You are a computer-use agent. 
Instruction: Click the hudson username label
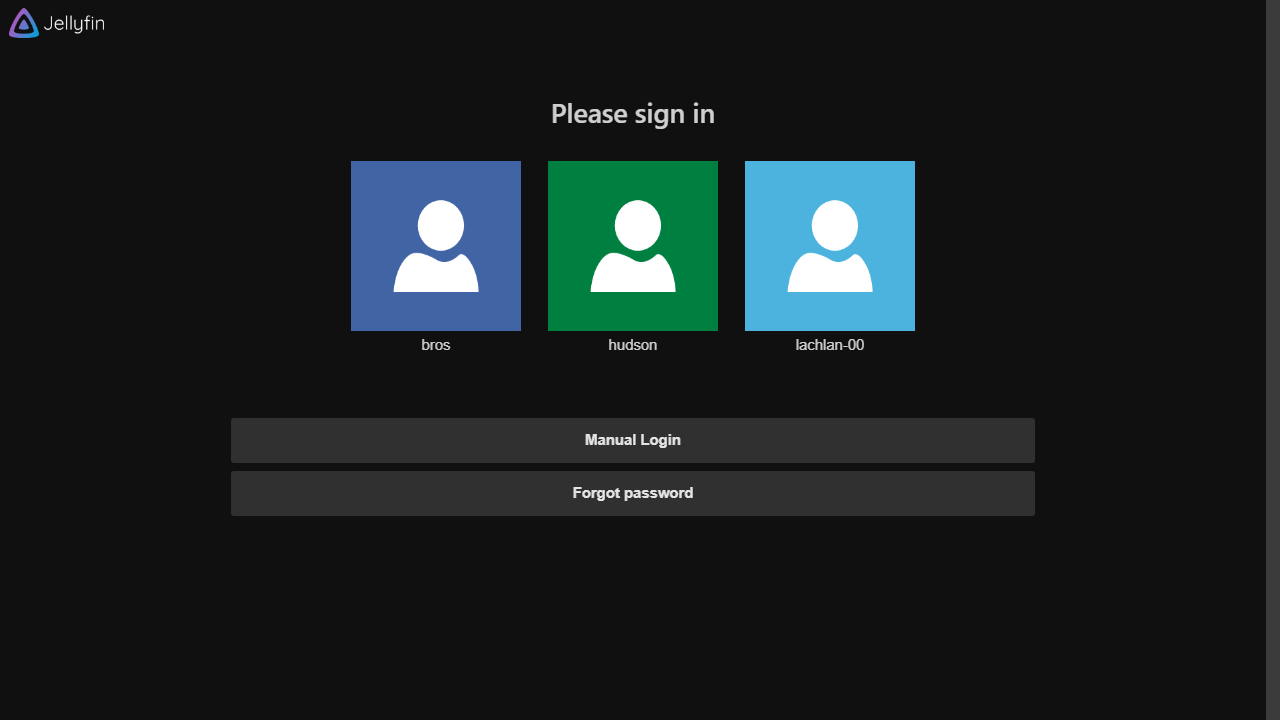pos(632,344)
